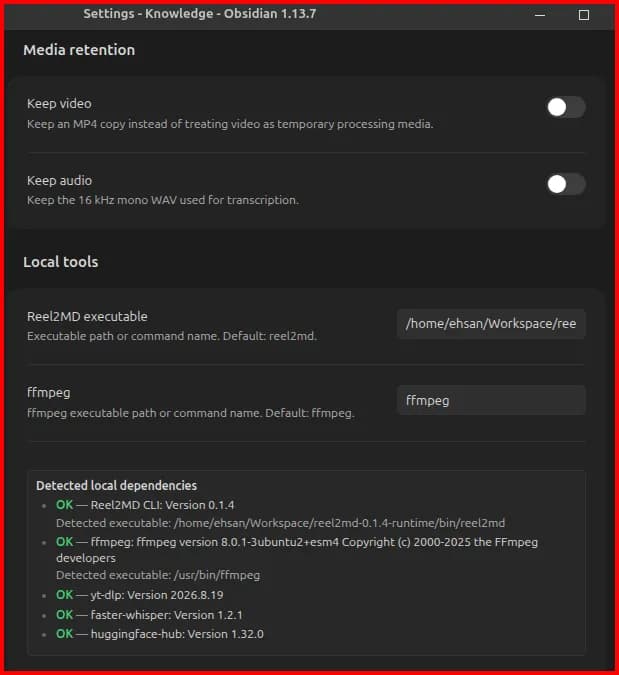Click the faster-whisper Version 1.2.1 entry
This screenshot has height=675, width=619.
149,615
